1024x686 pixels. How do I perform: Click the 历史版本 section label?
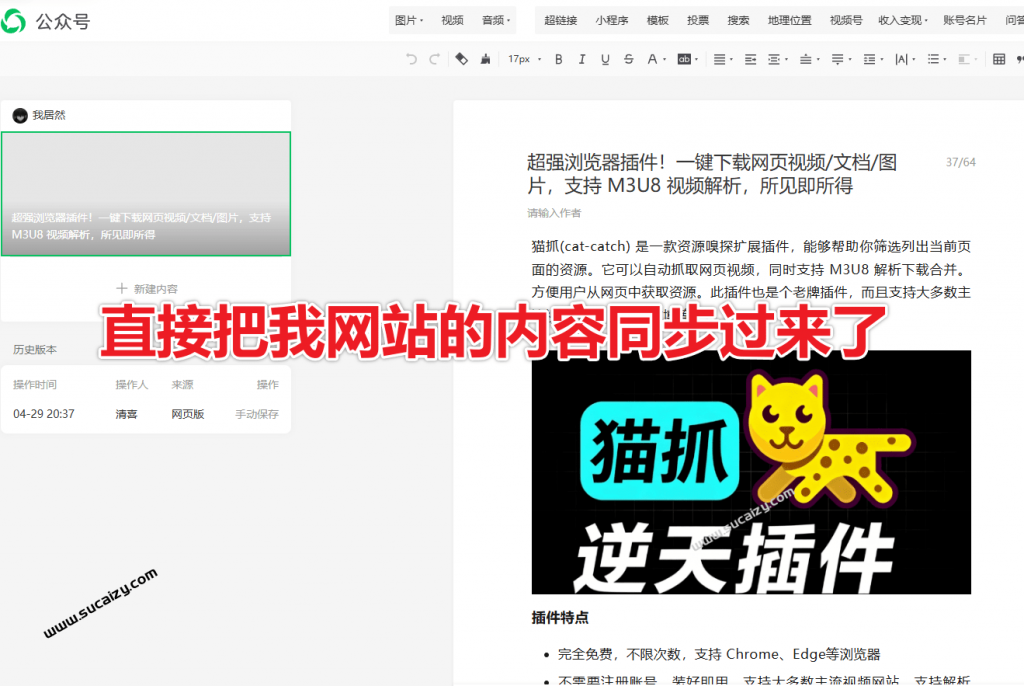pyautogui.click(x=35, y=350)
